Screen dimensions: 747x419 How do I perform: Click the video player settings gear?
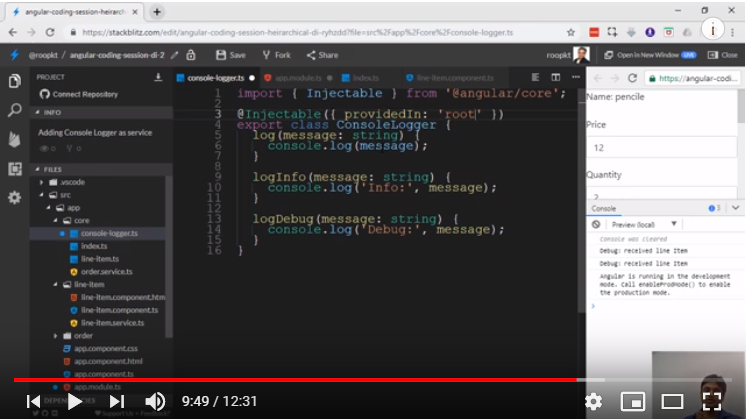[593, 402]
